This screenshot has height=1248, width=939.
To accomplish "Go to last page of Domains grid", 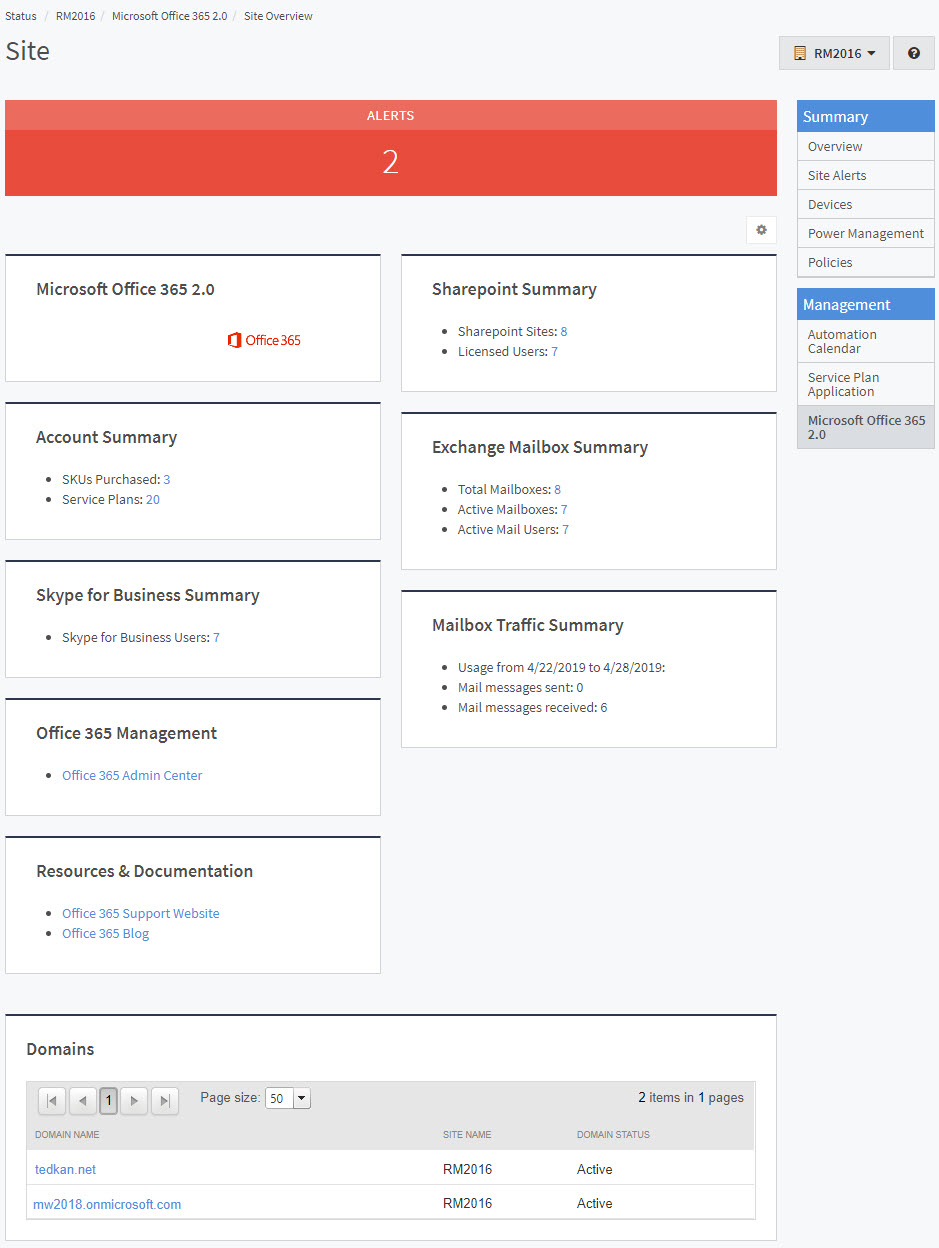I will click(x=164, y=1101).
